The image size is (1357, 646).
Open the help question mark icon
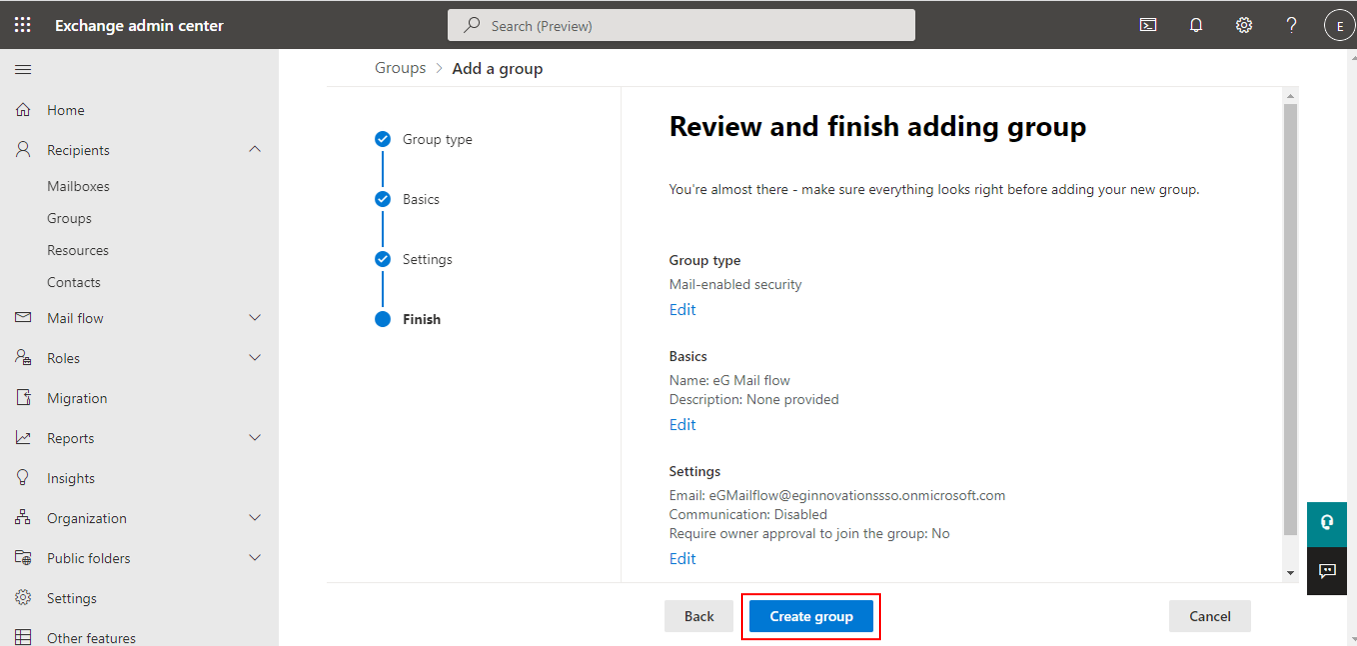point(1292,25)
